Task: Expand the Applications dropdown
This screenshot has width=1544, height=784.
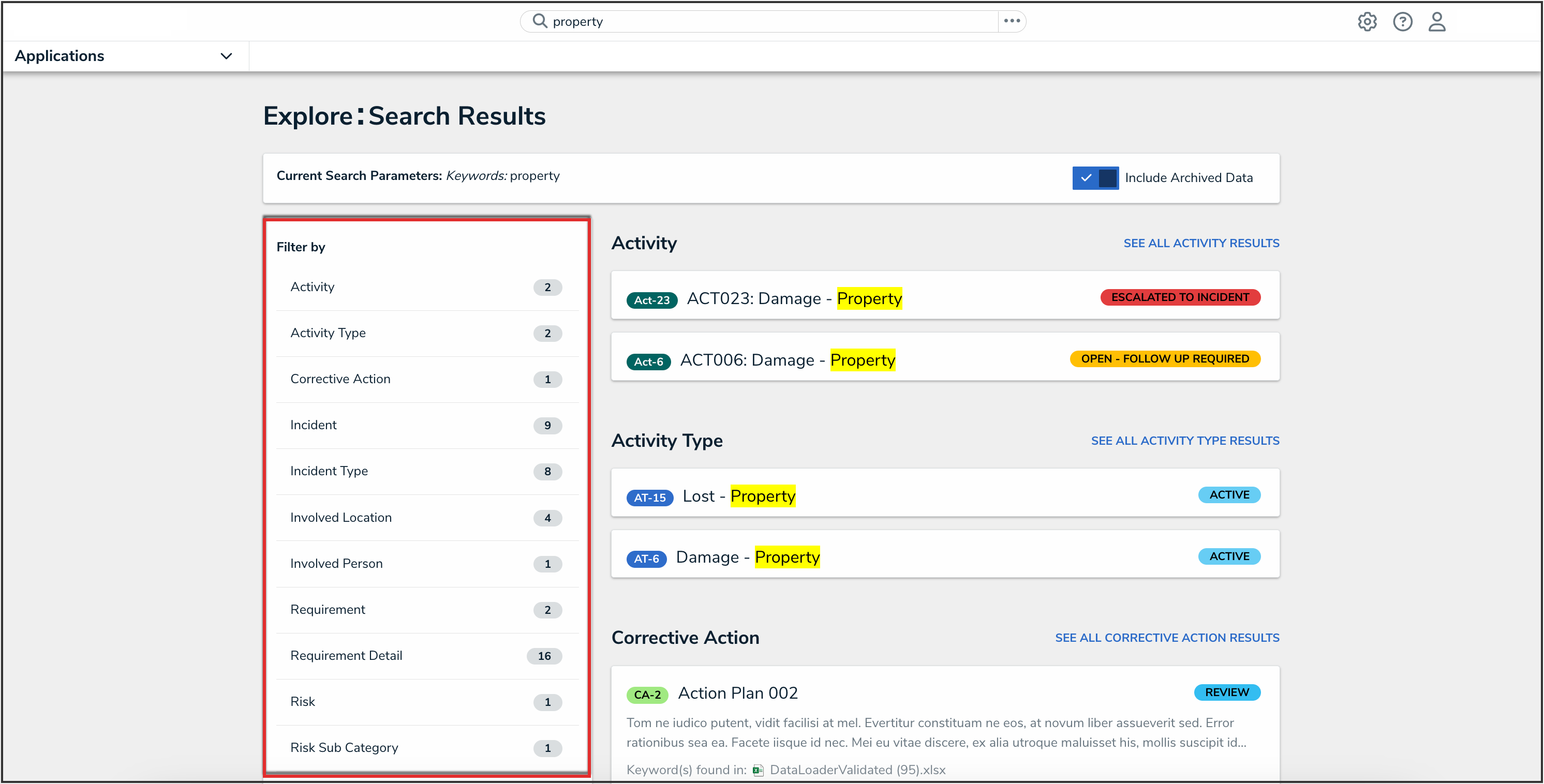Action: coord(60,56)
